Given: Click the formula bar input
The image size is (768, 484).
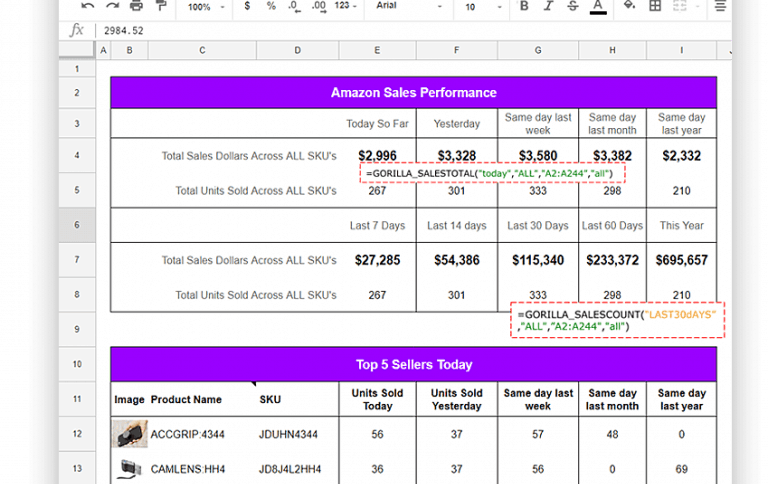Looking at the screenshot, I should click(400, 30).
